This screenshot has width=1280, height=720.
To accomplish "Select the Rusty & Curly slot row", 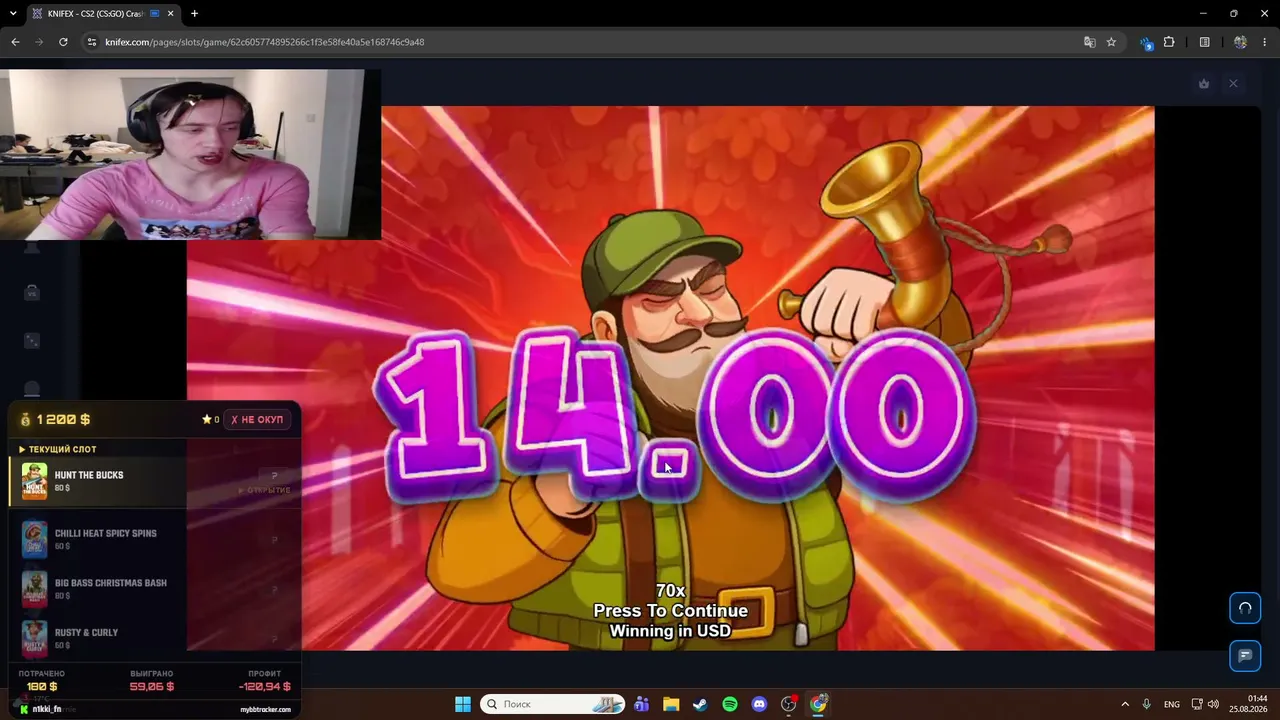I will 155,638.
